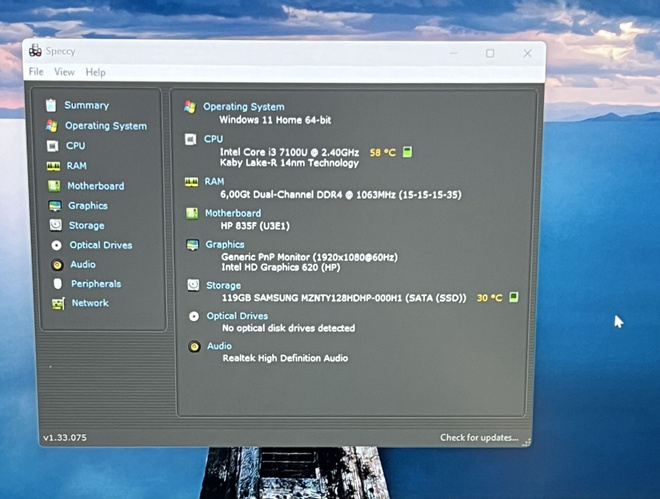660x499 pixels.
Task: Click the 'Check for updates...' link
Action: pyautogui.click(x=479, y=438)
